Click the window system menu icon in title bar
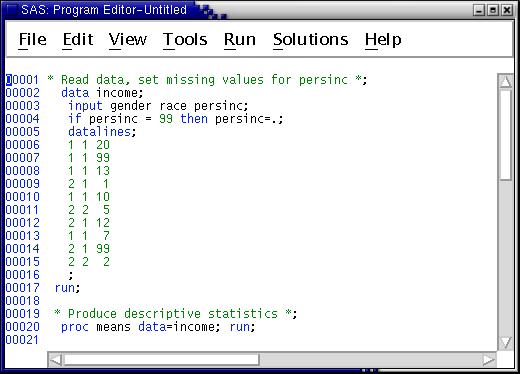 click(x=12, y=10)
